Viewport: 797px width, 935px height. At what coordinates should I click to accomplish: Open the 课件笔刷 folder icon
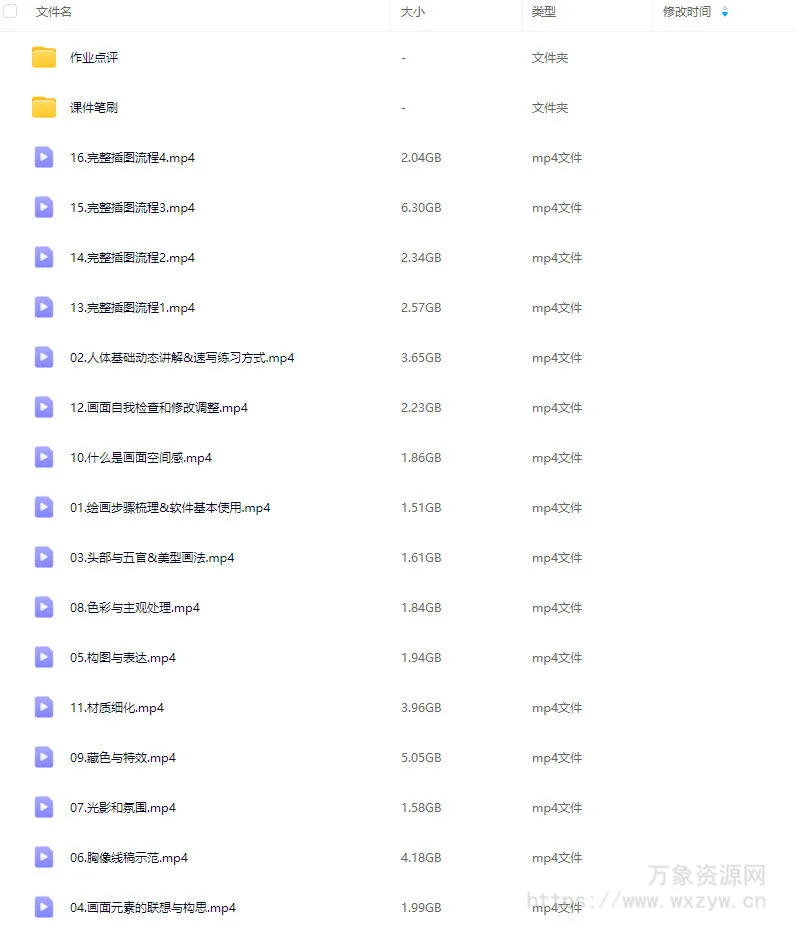click(x=44, y=107)
